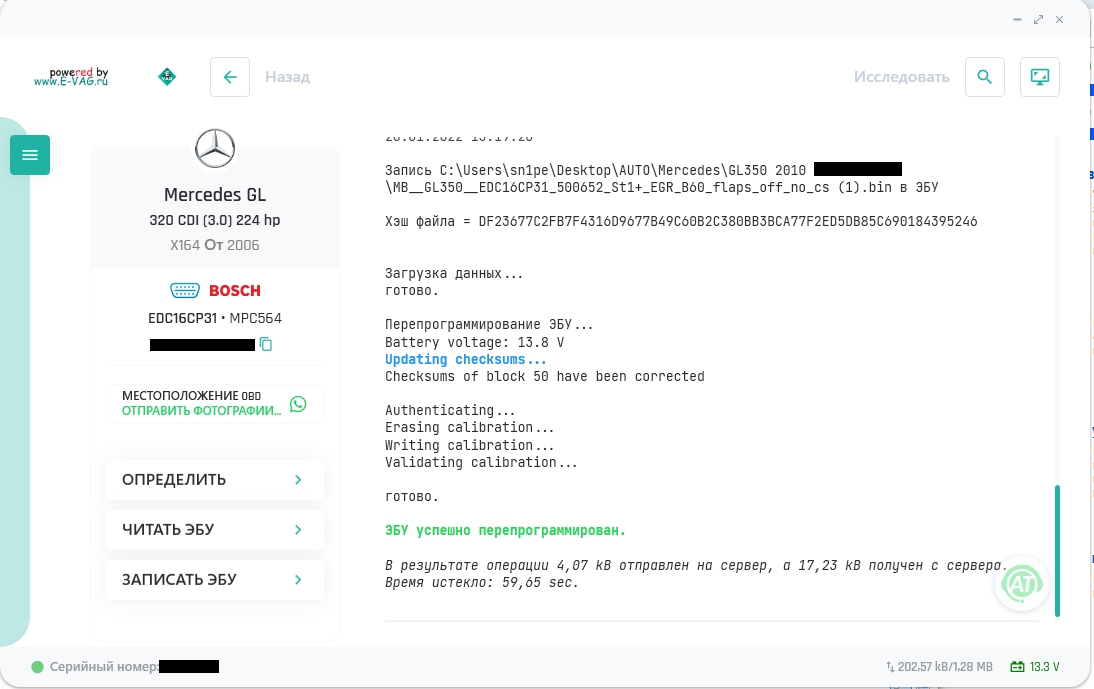1094x689 pixels.
Task: Click the 202,57 kB/1,28 MB traffic value
Action: point(945,667)
